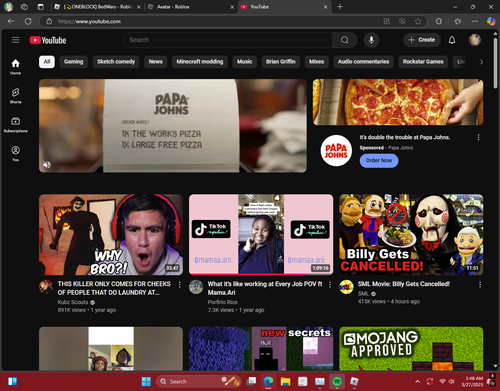
Task: Select the Brian Griffin chip
Action: 281,62
